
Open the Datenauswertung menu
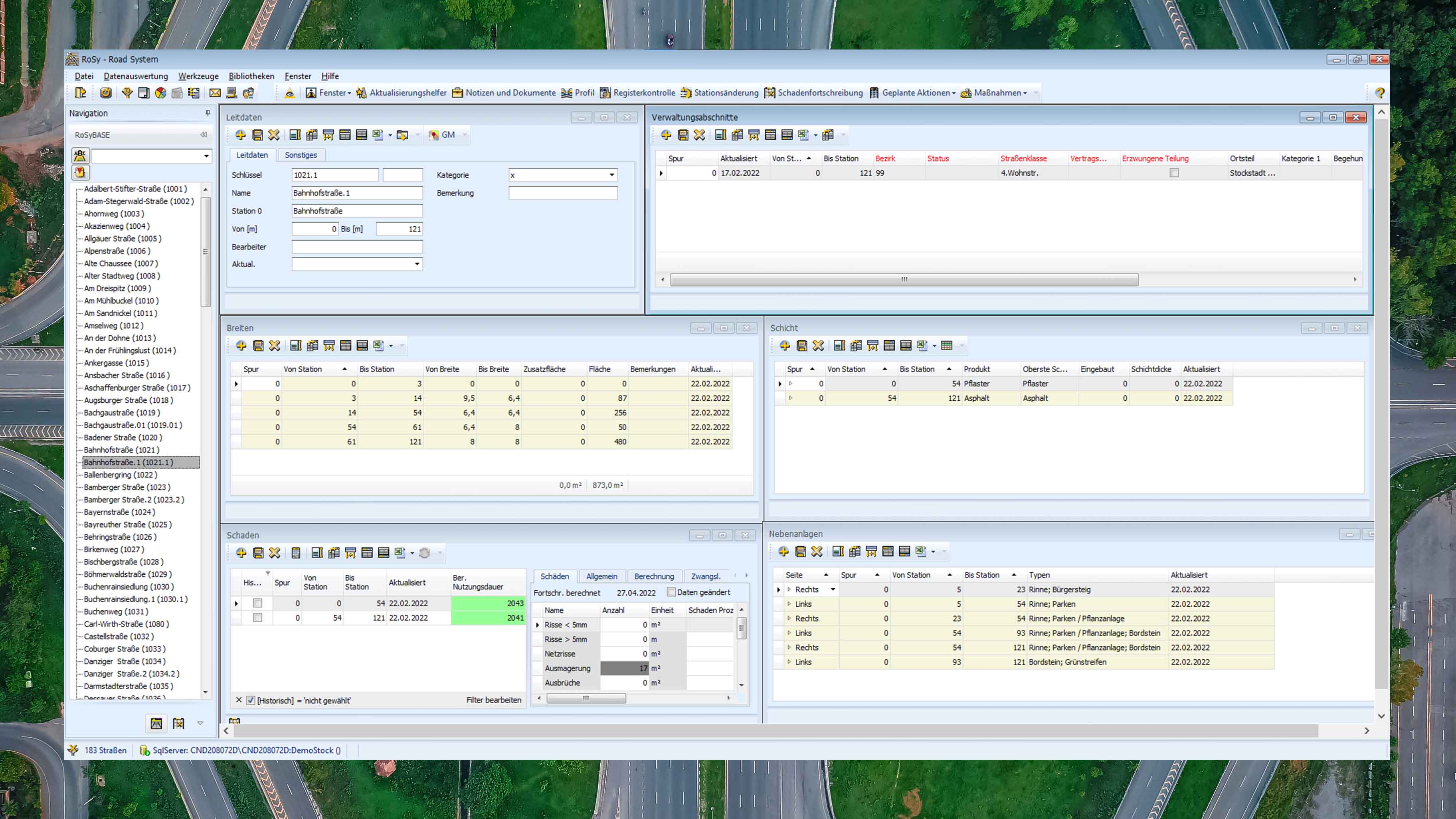[136, 76]
